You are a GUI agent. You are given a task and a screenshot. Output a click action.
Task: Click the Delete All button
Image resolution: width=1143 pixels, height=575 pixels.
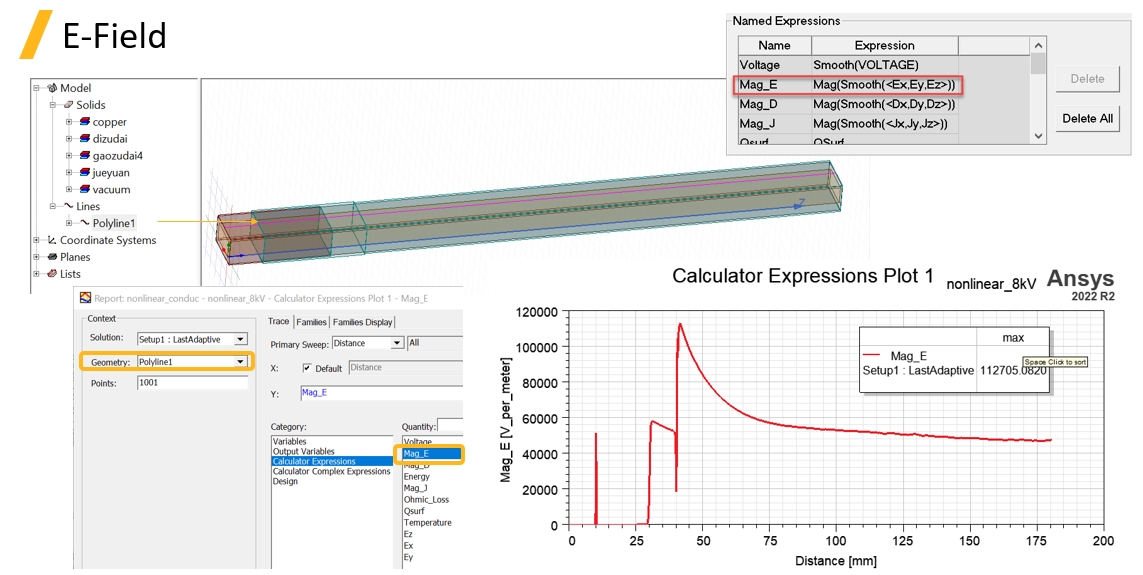tap(1087, 118)
